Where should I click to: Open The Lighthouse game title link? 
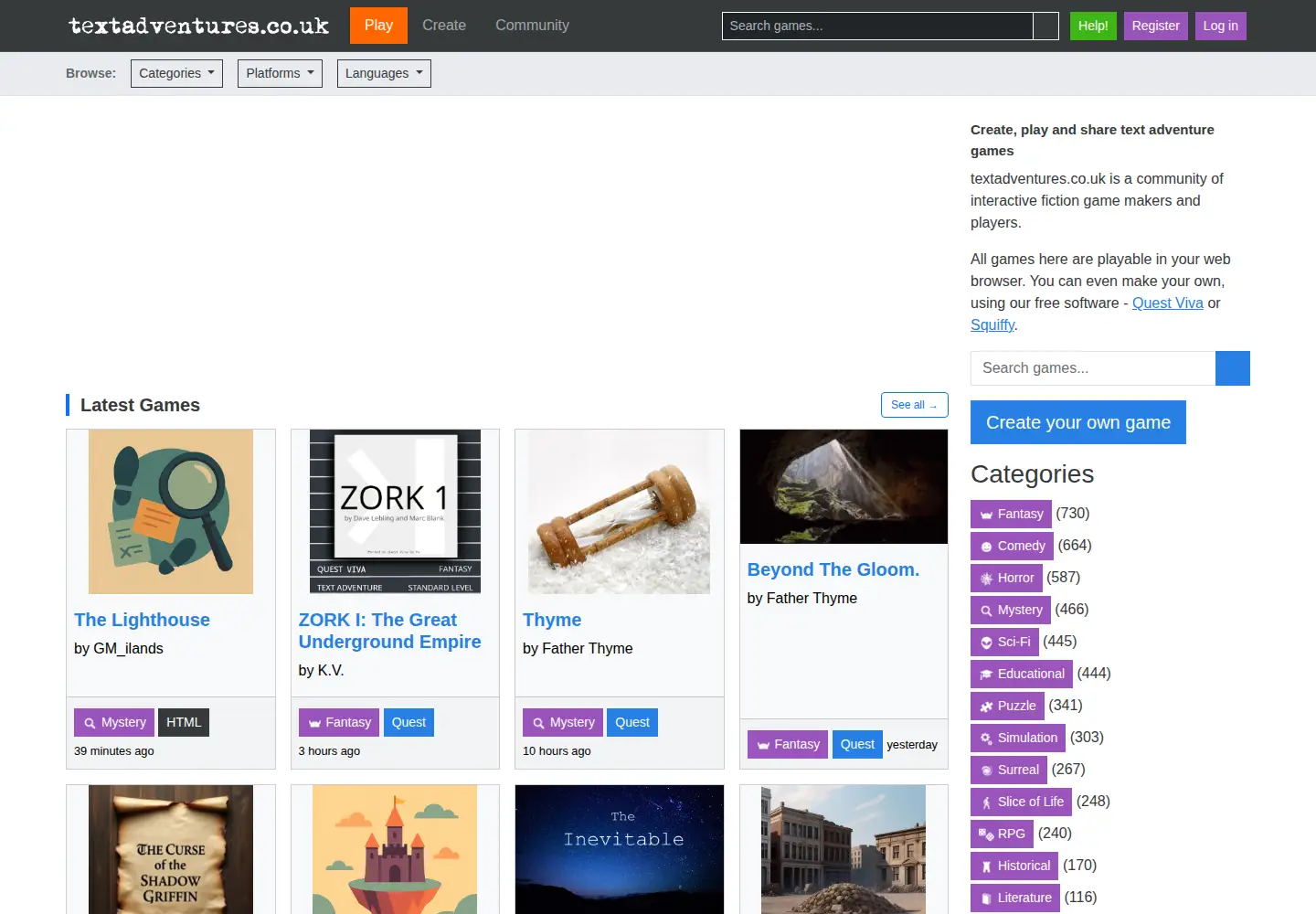[142, 620]
